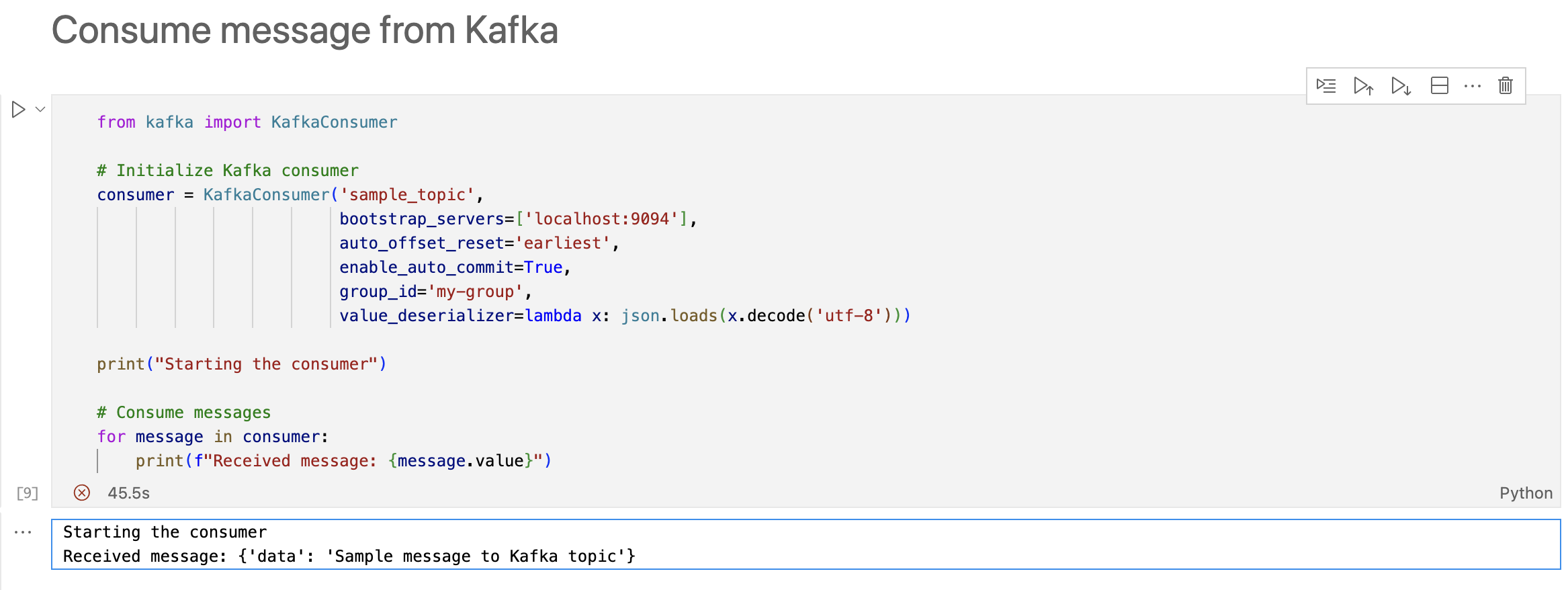This screenshot has width=1568, height=590.
Task: Click the red error status icon
Action: point(82,493)
